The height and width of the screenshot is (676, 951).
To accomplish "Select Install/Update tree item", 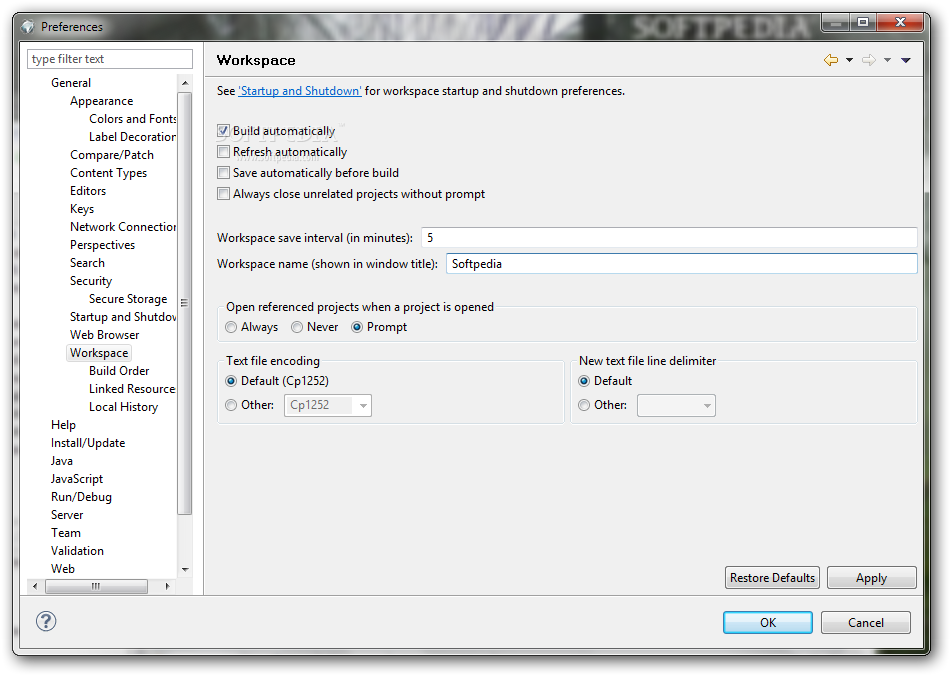I will tap(88, 443).
